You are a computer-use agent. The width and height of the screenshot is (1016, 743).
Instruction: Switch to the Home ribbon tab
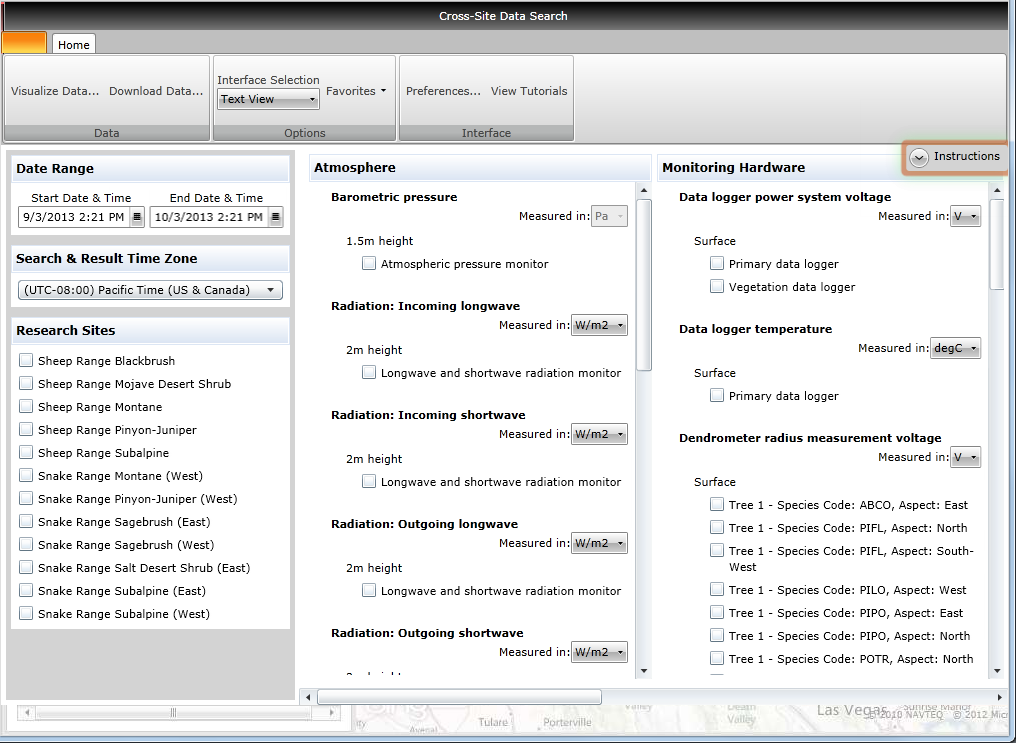click(74, 45)
